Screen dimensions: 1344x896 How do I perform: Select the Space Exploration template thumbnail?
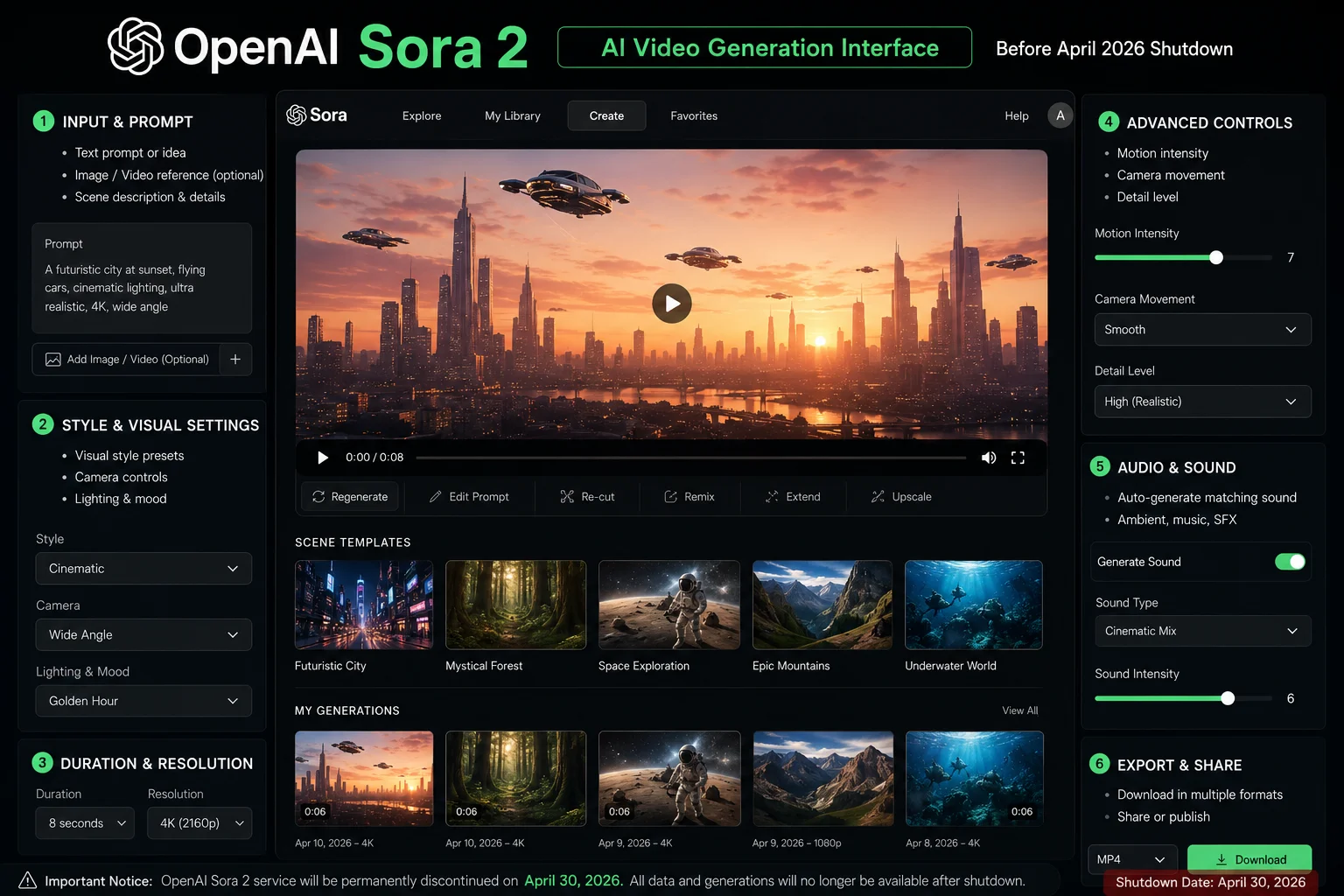(x=669, y=605)
